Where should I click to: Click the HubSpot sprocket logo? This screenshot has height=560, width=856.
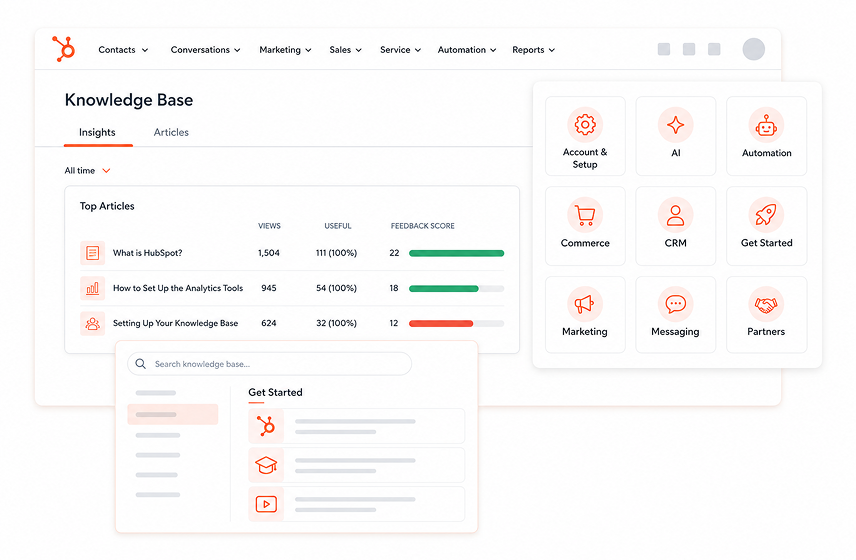pos(63,49)
